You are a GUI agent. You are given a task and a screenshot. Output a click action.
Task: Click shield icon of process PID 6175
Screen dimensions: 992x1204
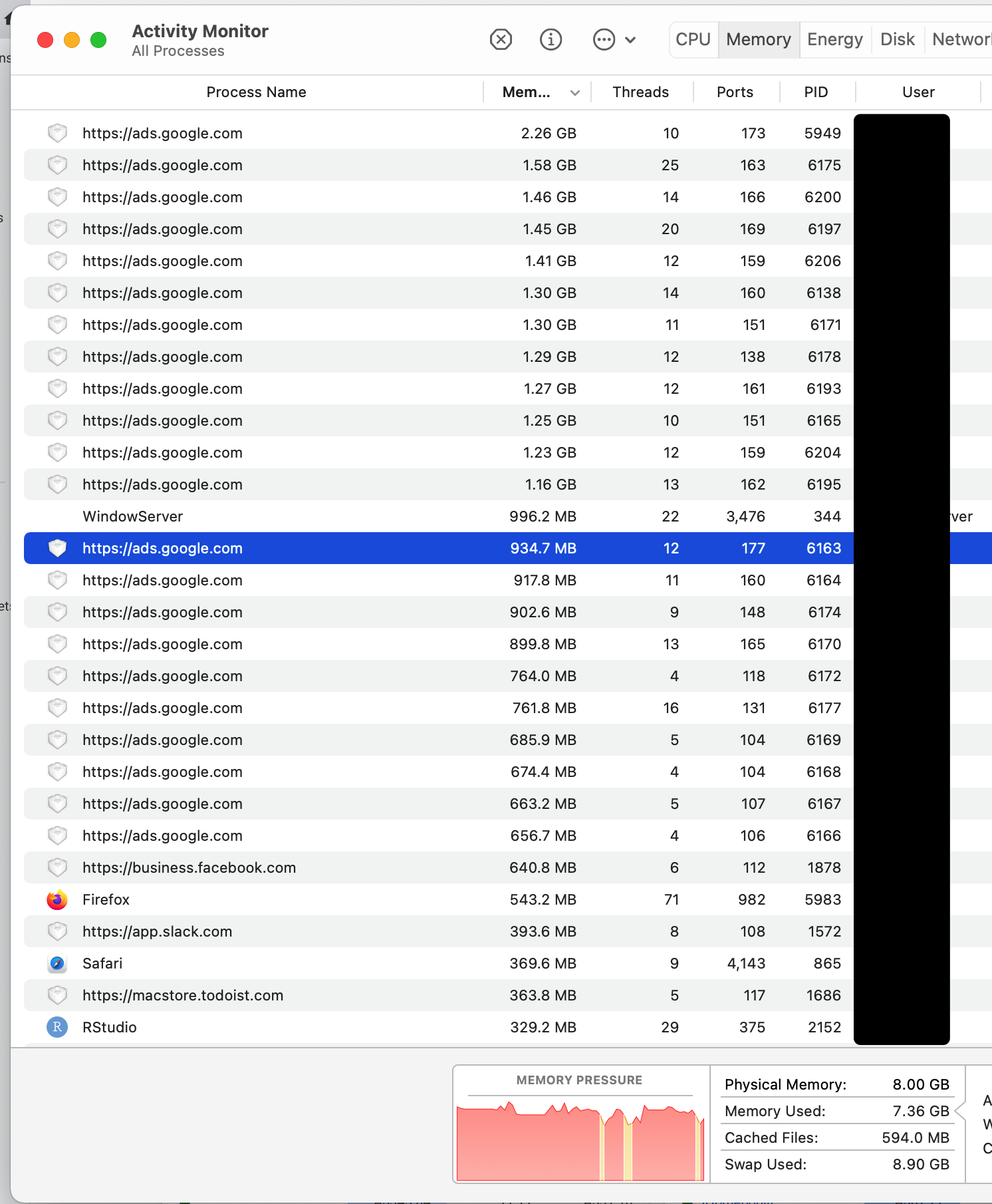[58, 165]
